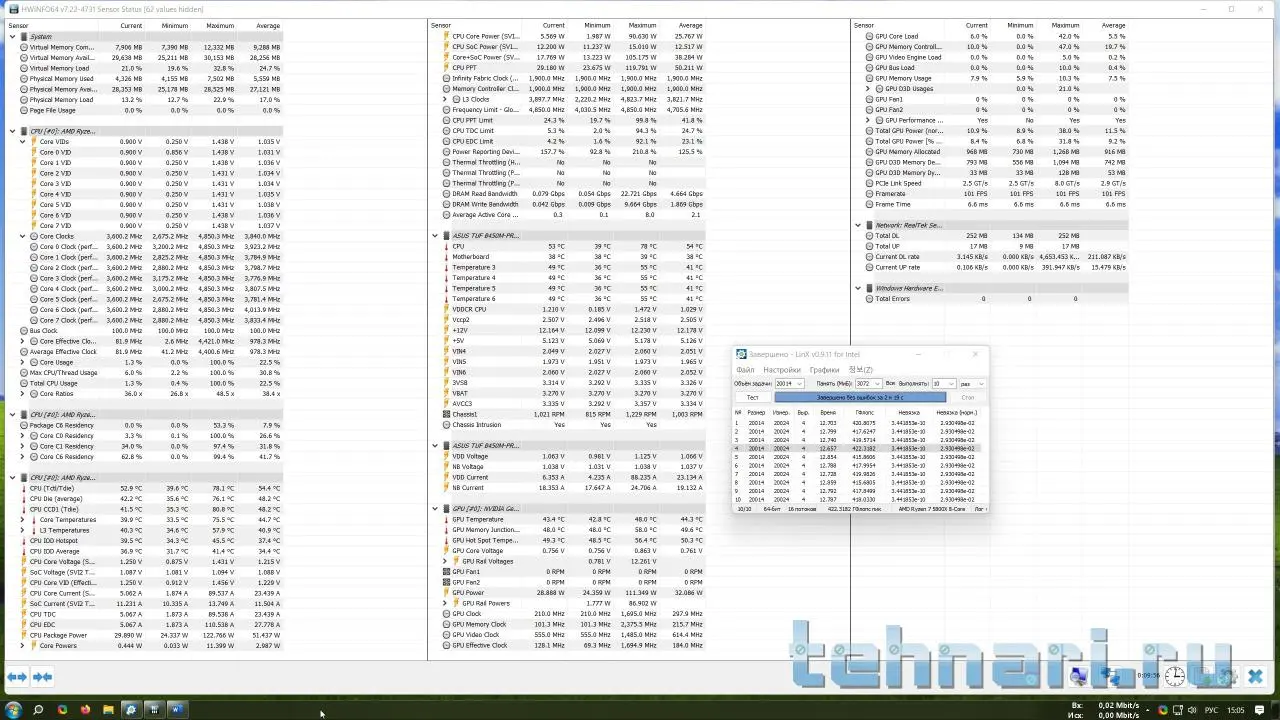Collapse the System sensor group
This screenshot has height=720, width=1280.
point(13,37)
